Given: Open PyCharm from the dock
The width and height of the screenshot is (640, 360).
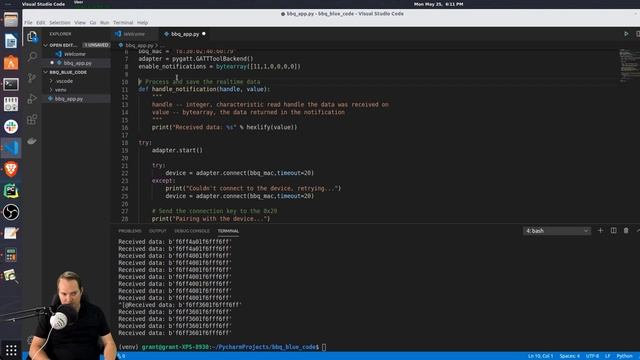Looking at the screenshot, I should 11,191.
